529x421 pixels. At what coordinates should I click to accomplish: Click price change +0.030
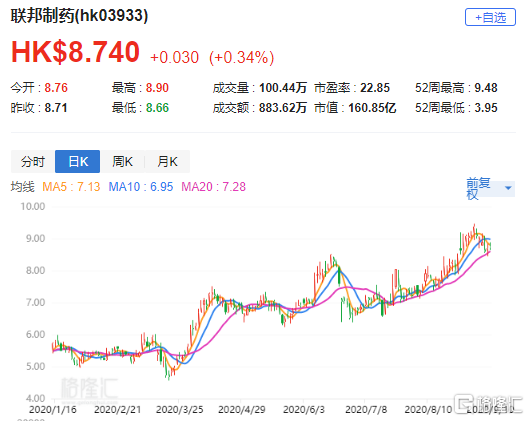point(174,57)
